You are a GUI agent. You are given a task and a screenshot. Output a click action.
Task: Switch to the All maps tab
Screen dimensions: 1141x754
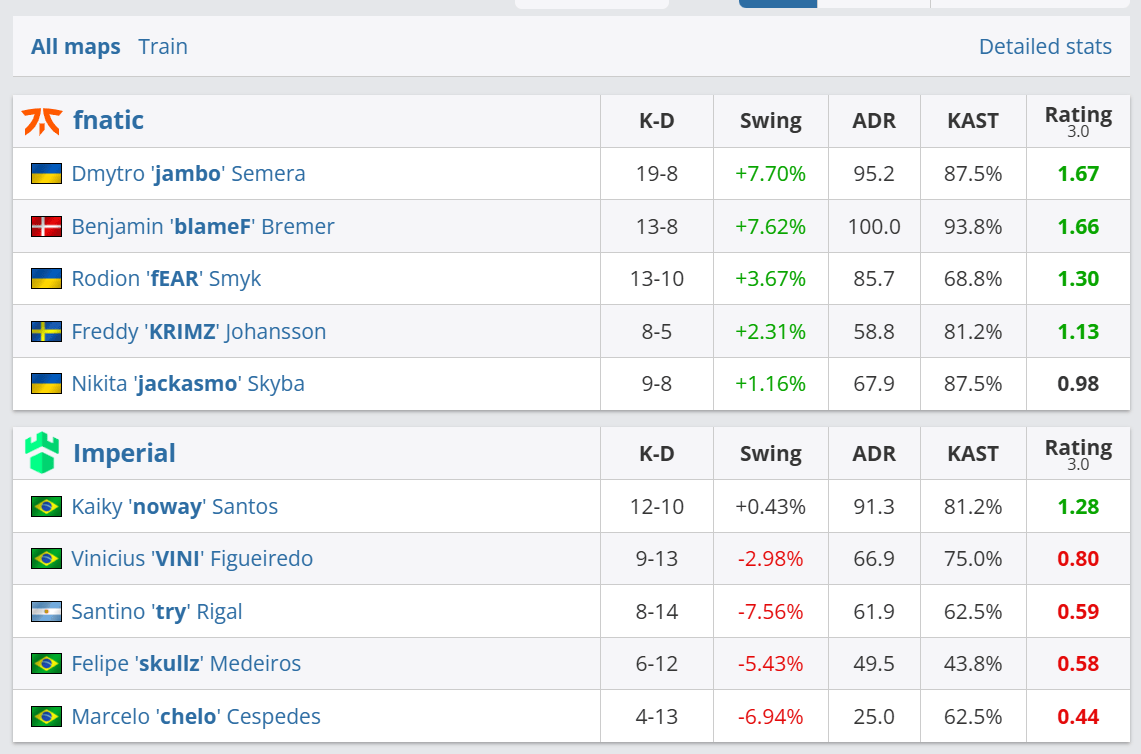[x=76, y=47]
